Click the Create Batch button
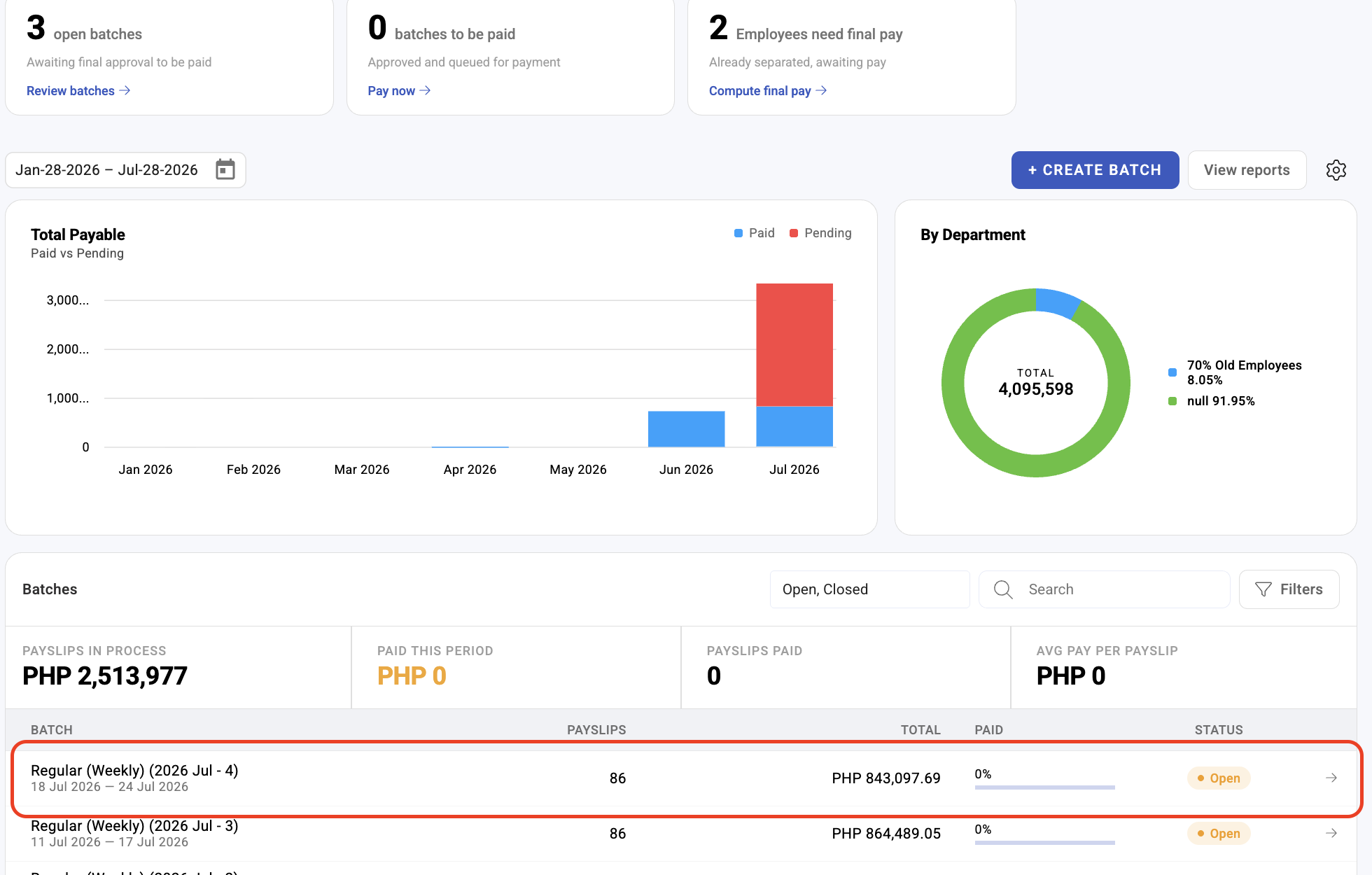The image size is (1372, 875). click(x=1095, y=170)
